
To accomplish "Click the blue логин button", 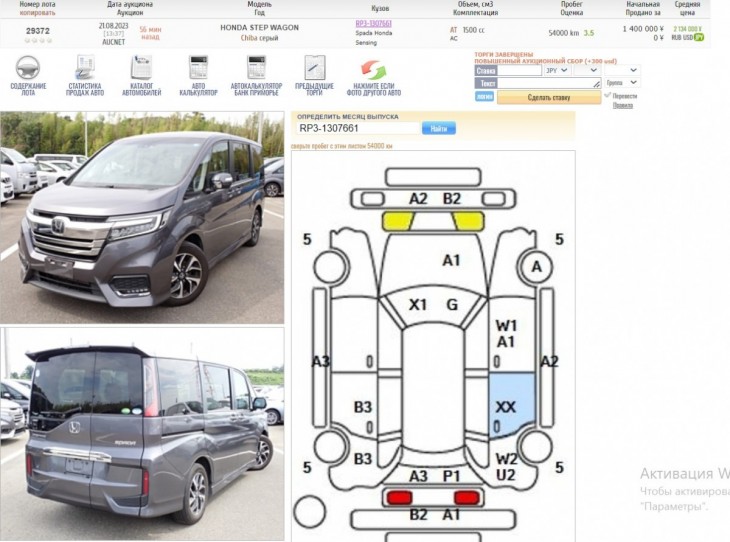I will point(484,96).
